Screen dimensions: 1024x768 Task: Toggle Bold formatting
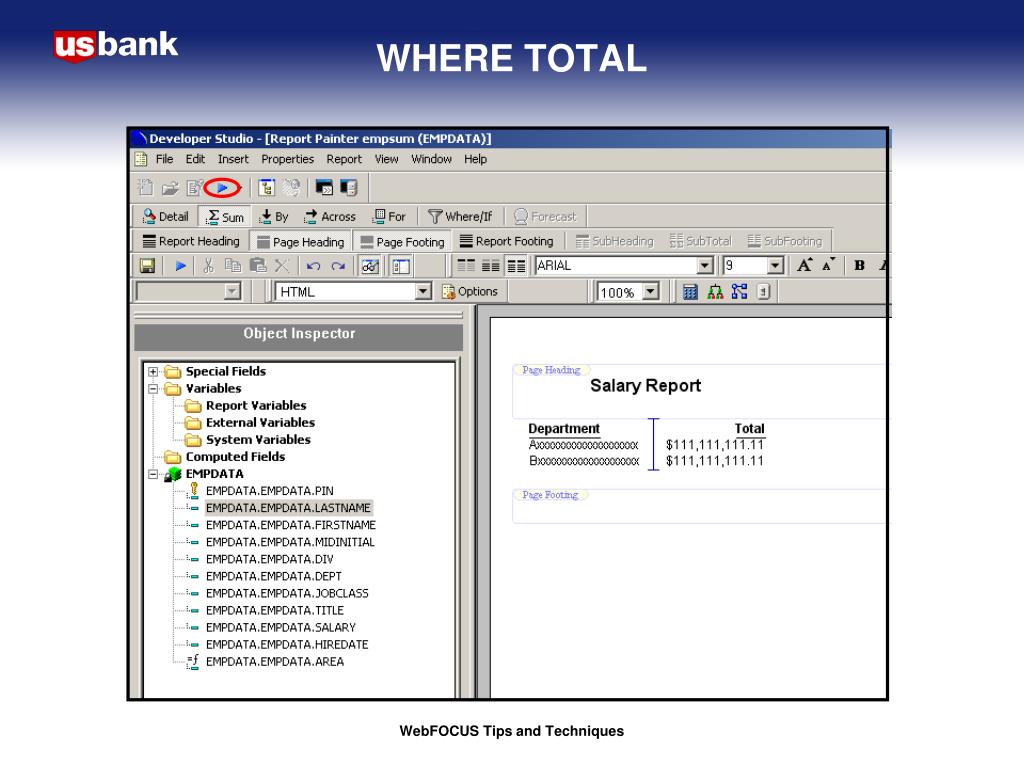tap(859, 265)
